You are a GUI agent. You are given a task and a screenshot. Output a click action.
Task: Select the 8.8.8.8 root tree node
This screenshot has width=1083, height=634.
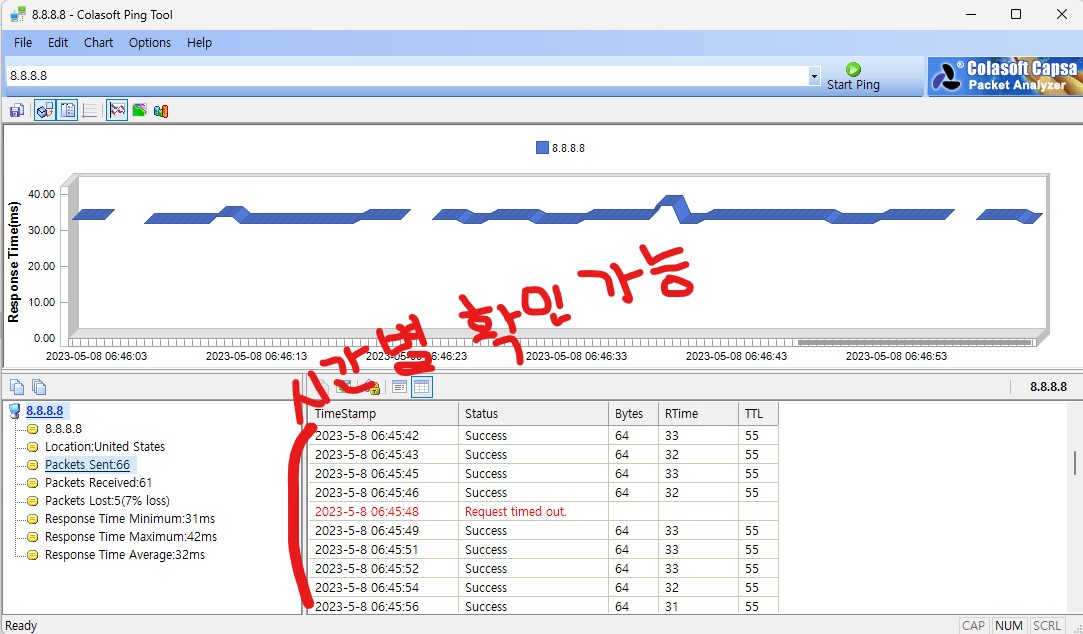pos(45,411)
